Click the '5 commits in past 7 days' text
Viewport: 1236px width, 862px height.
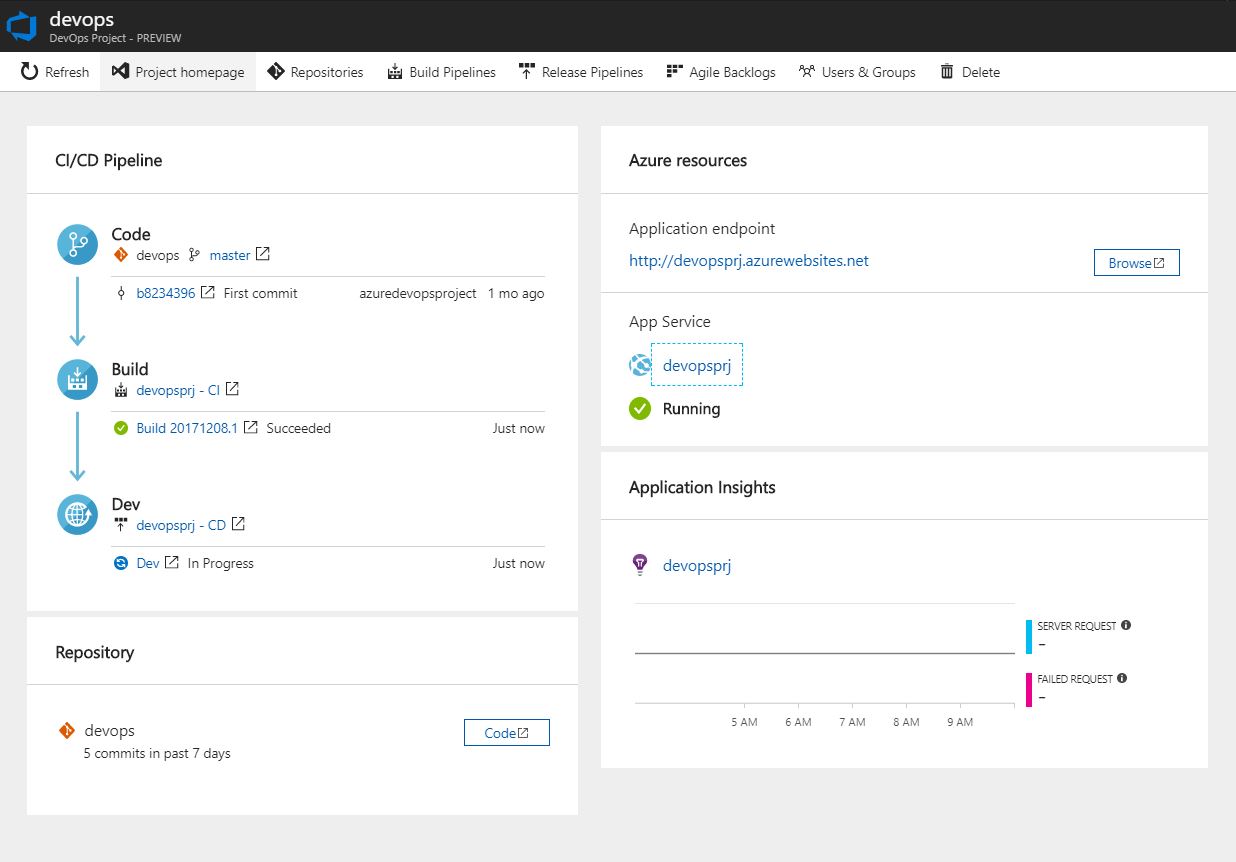click(157, 753)
